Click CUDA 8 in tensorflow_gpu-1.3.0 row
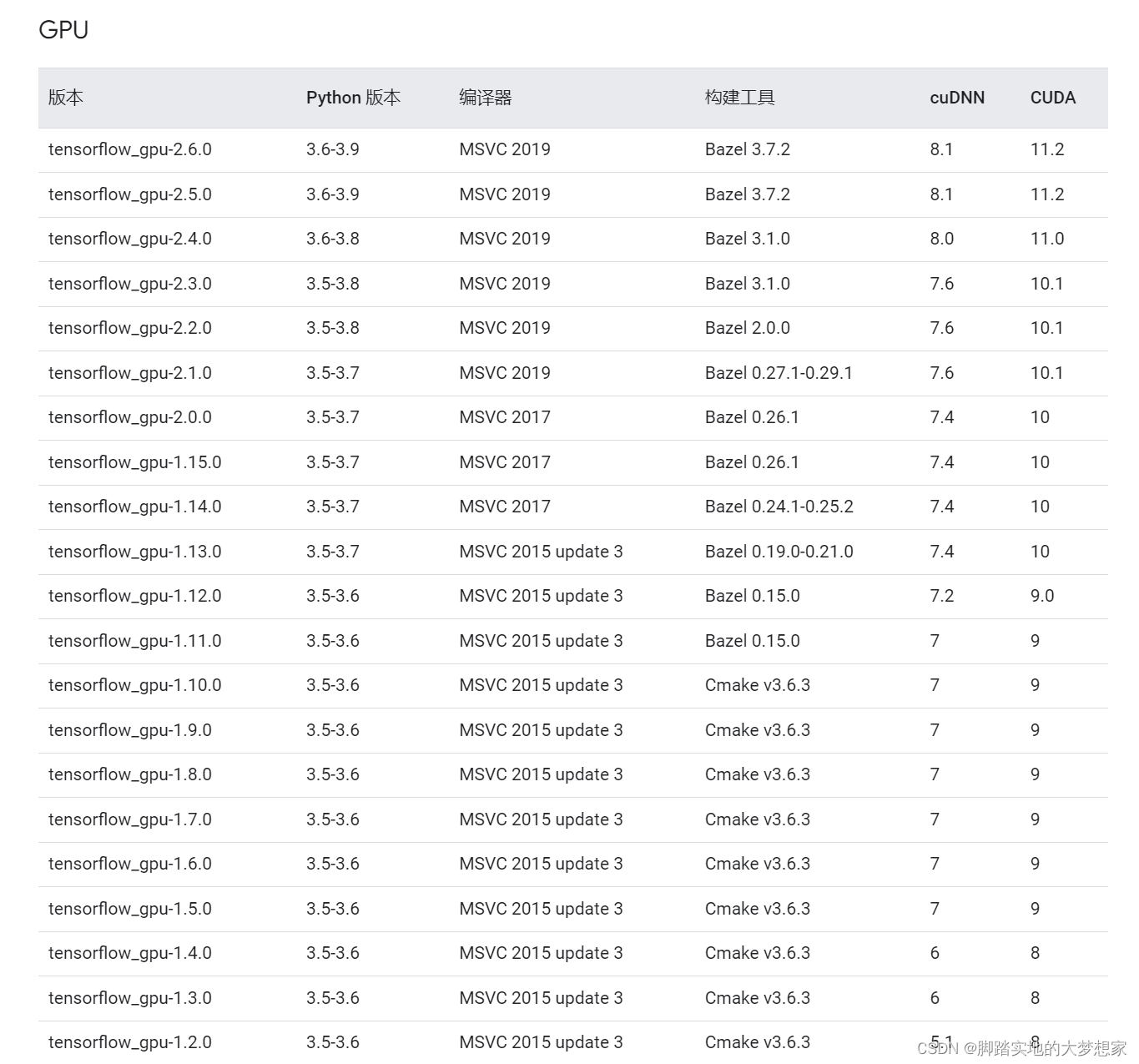Viewport: 1139px width, 1064px height. 1035,998
